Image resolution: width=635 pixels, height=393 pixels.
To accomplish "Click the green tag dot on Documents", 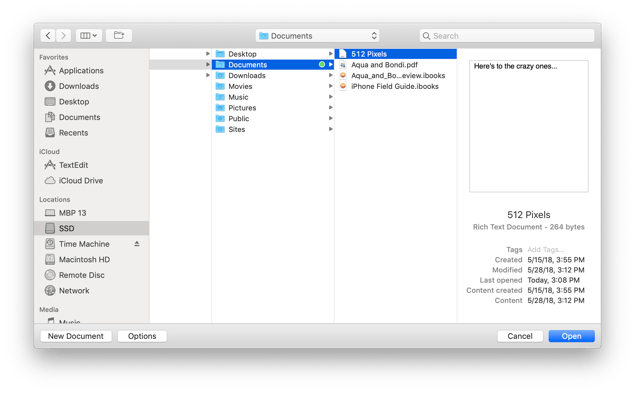I will tap(322, 64).
